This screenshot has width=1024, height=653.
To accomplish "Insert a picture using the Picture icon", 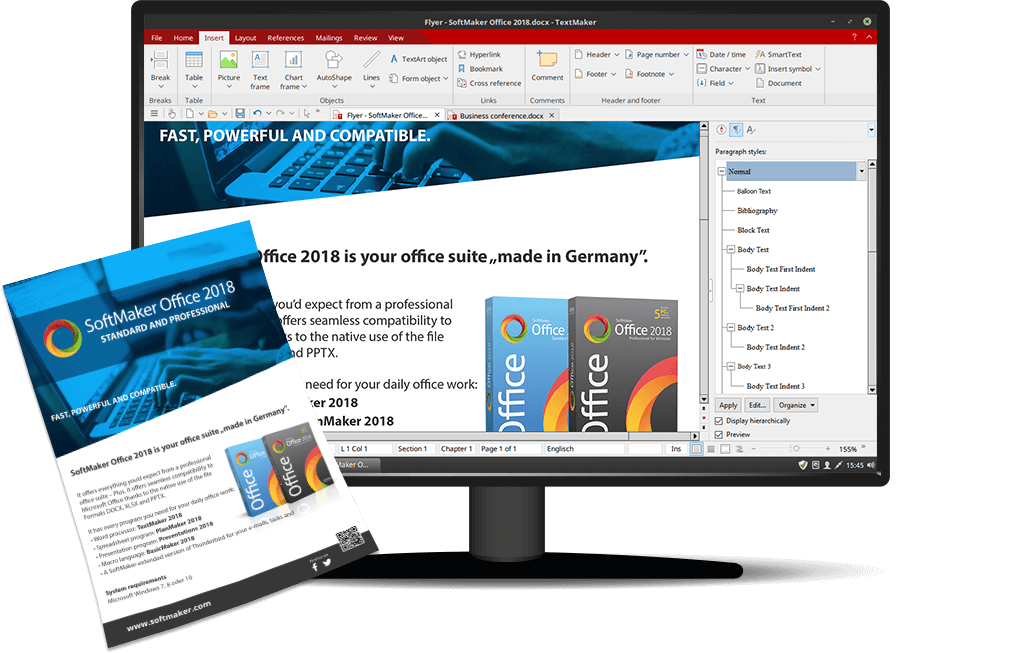I will coord(229,66).
